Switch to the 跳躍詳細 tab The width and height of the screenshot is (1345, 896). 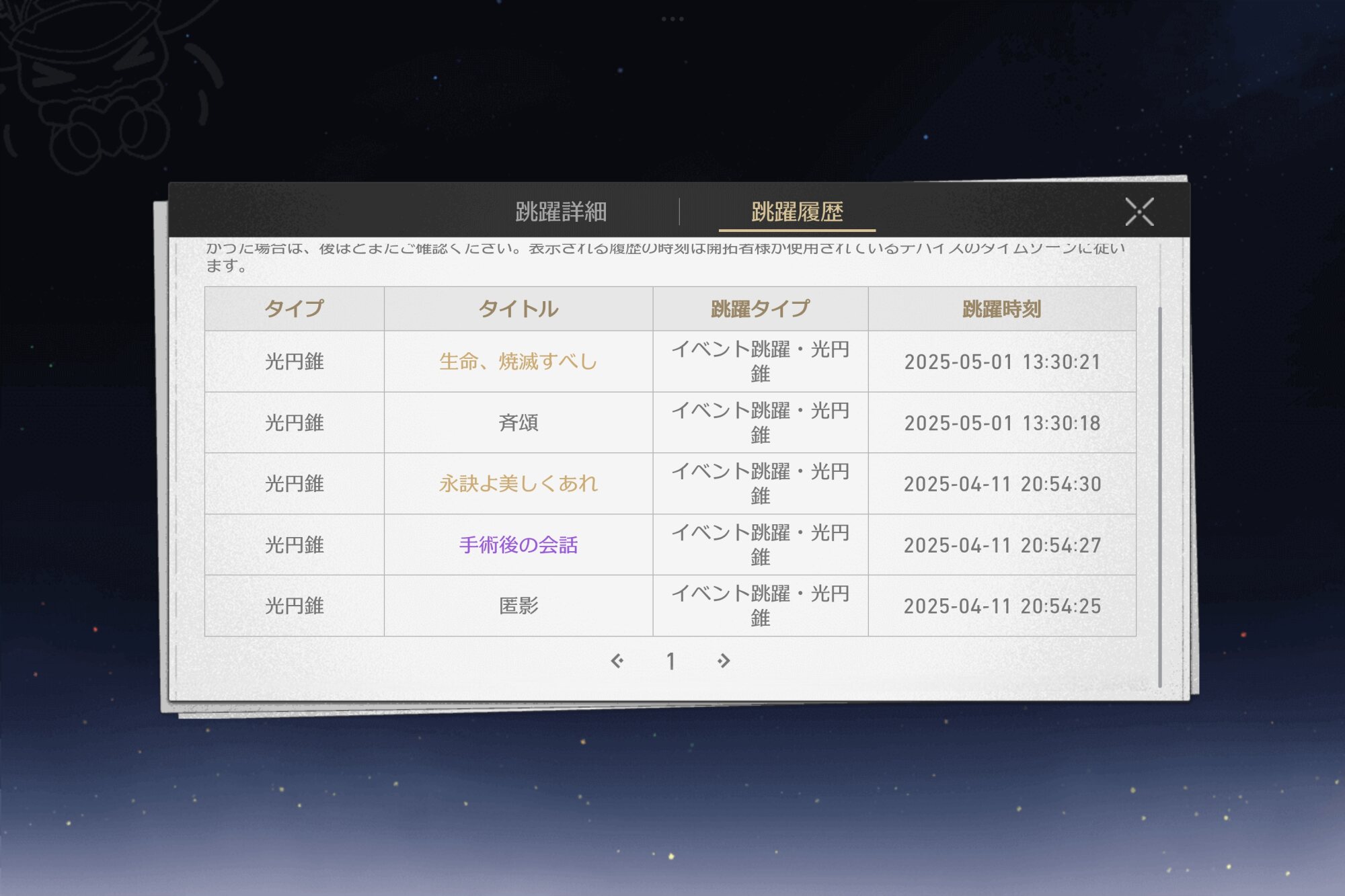coord(561,212)
